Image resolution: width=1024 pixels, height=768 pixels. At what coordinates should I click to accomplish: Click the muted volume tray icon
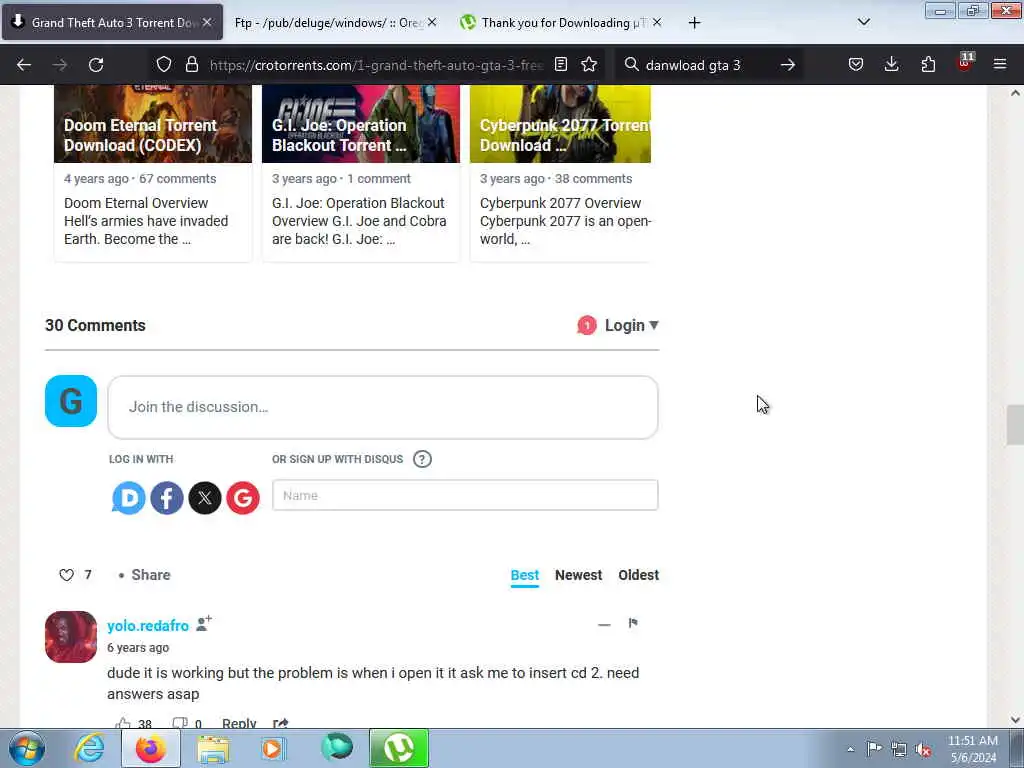click(x=923, y=750)
